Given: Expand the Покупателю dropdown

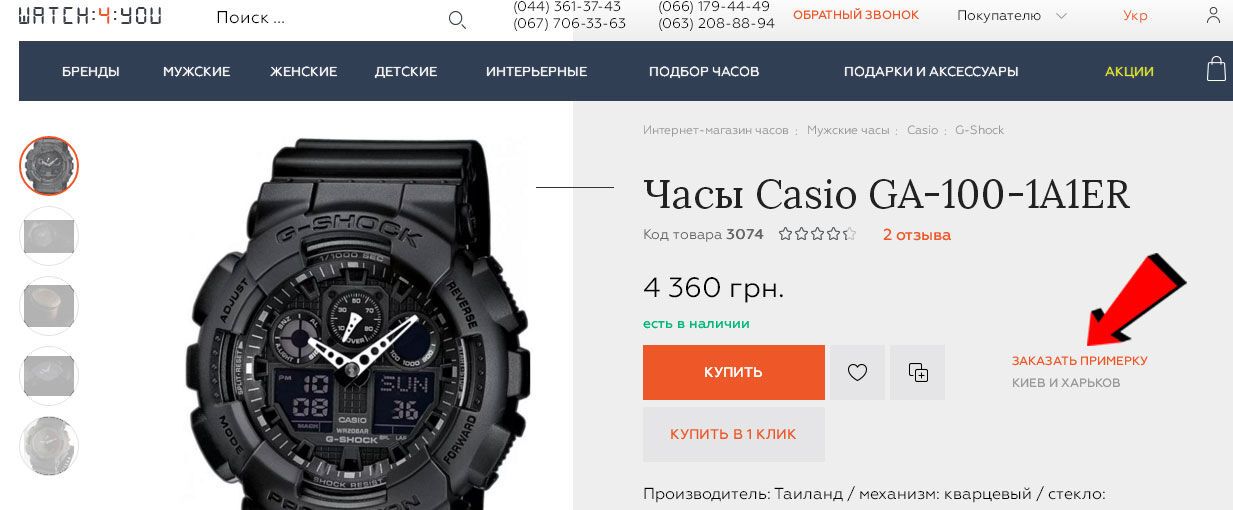Looking at the screenshot, I should (x=1011, y=15).
